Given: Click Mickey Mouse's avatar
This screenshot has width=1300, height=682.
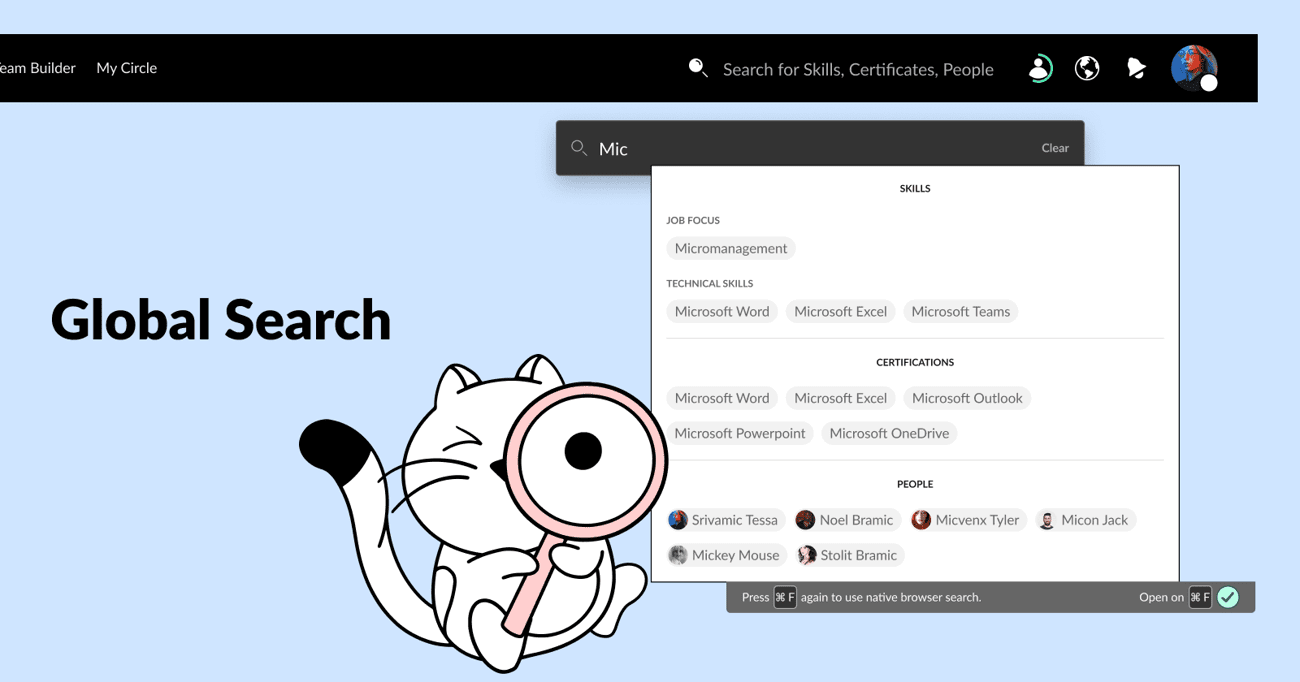Looking at the screenshot, I should (678, 555).
